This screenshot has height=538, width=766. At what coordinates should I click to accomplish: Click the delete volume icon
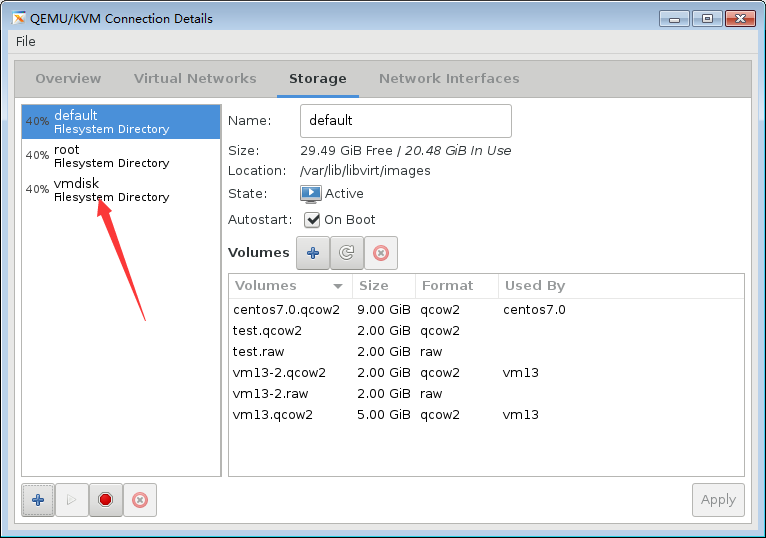381,253
